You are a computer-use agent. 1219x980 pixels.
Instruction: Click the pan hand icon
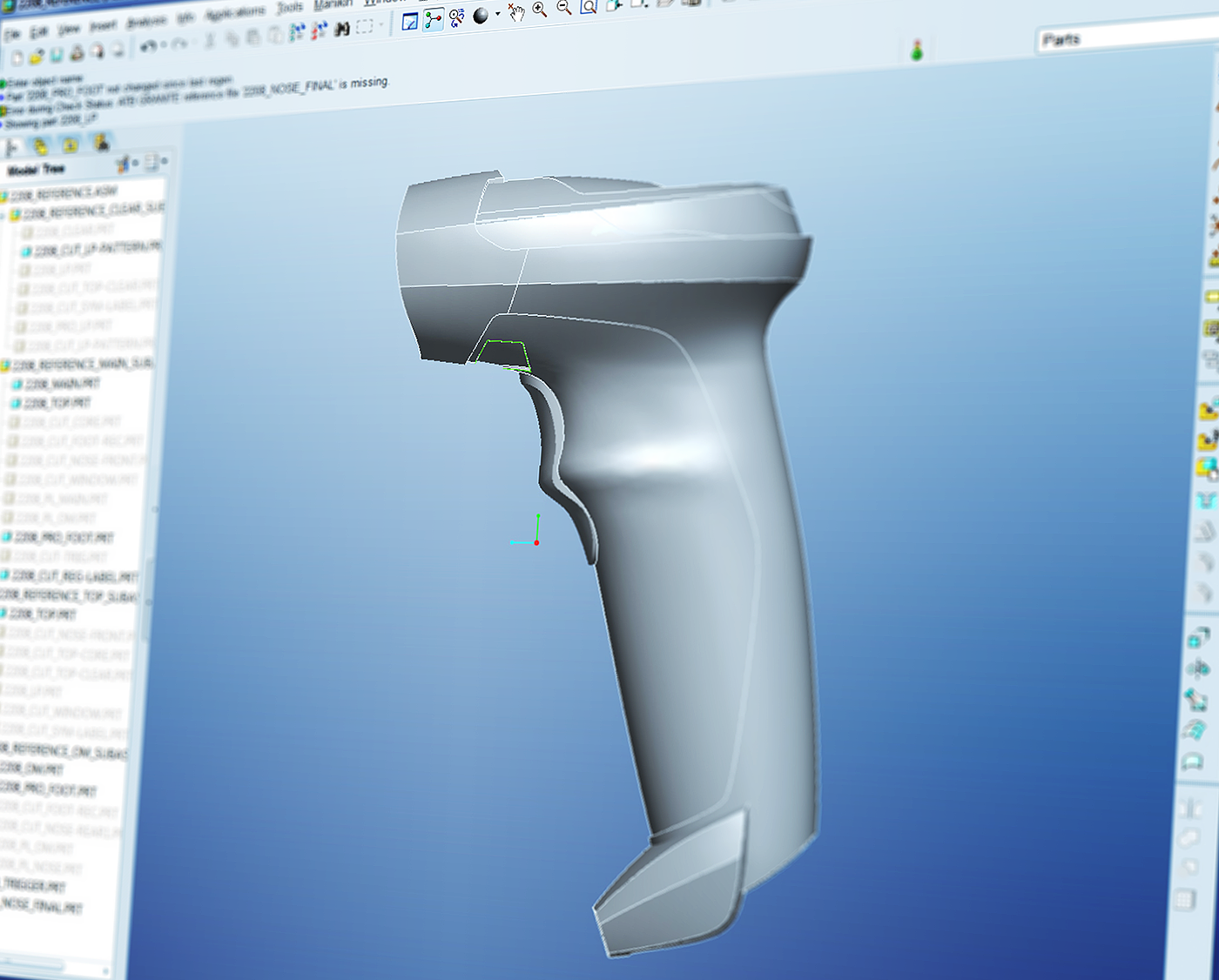point(516,12)
